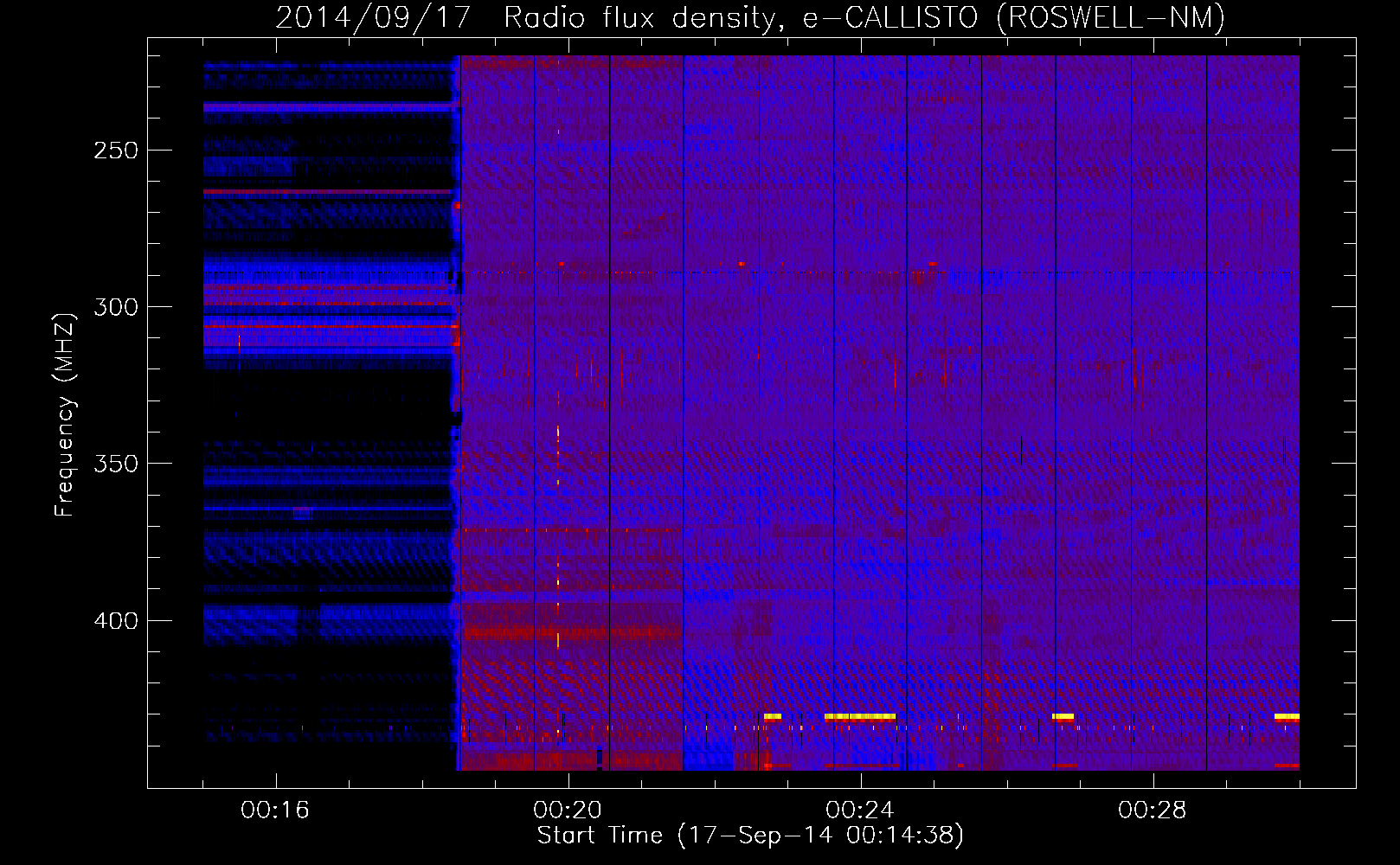Click the 'Frequency (MHZ)' y-axis label

[65, 415]
